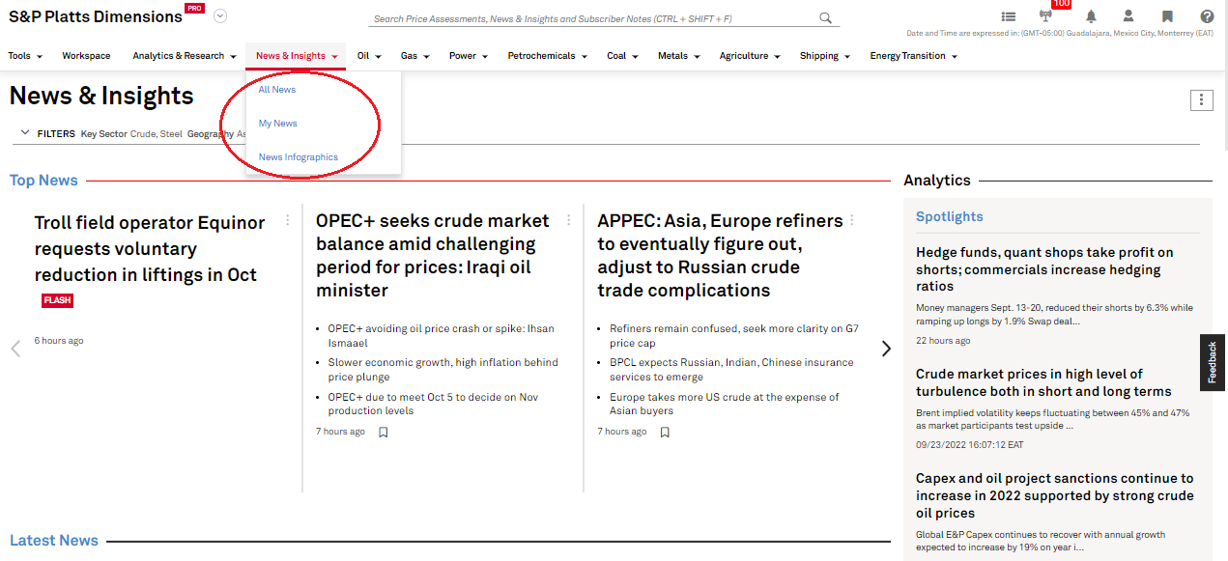Click the Feedback side tab

[x=1212, y=362]
